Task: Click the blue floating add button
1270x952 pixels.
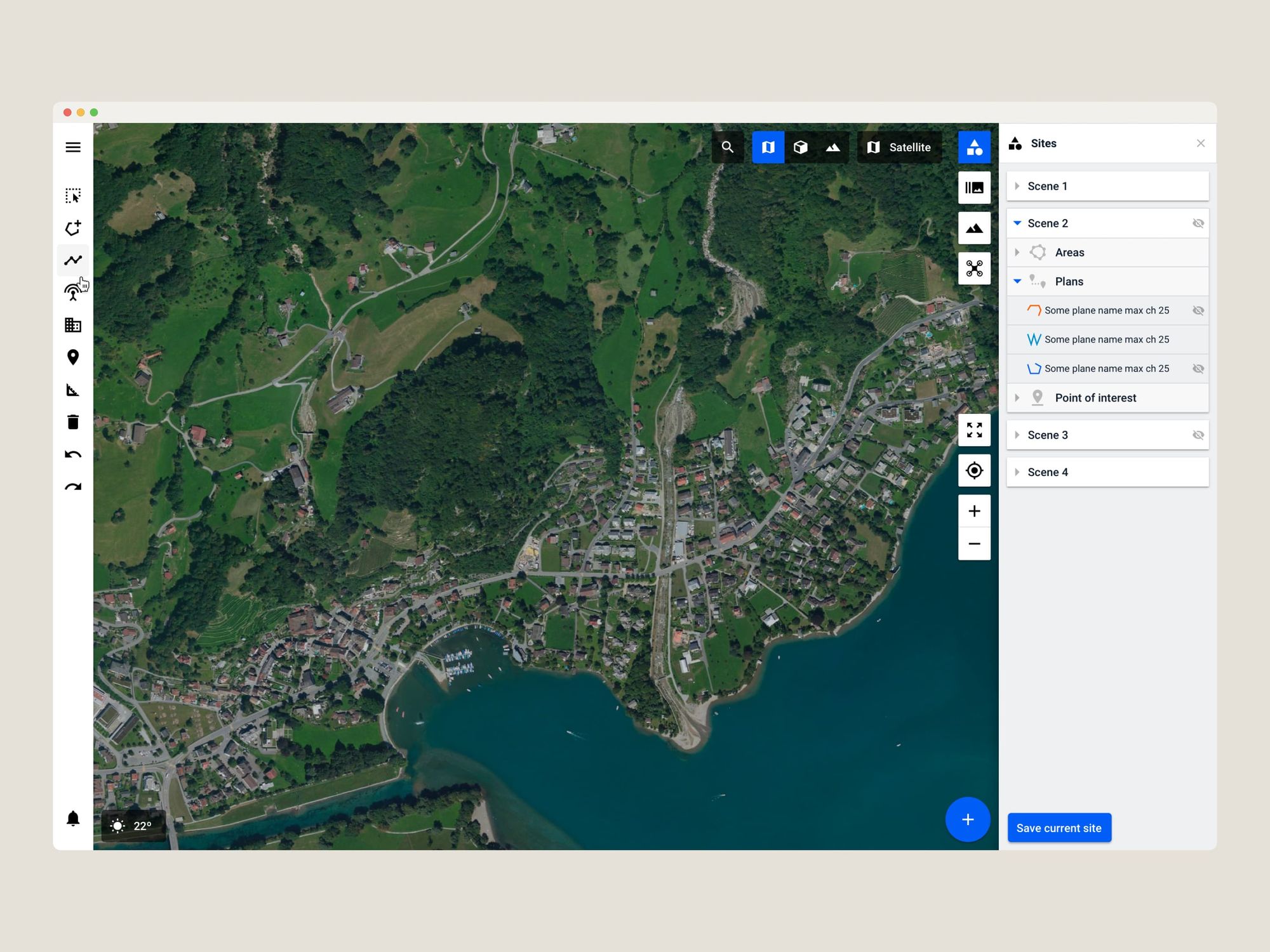Action: [967, 819]
